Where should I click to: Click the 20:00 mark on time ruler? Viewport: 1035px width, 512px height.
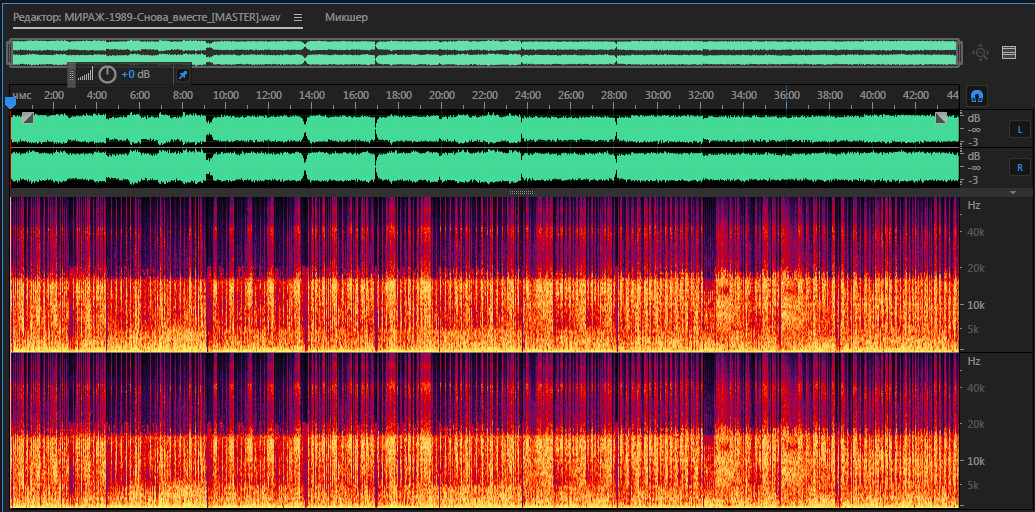(441, 95)
